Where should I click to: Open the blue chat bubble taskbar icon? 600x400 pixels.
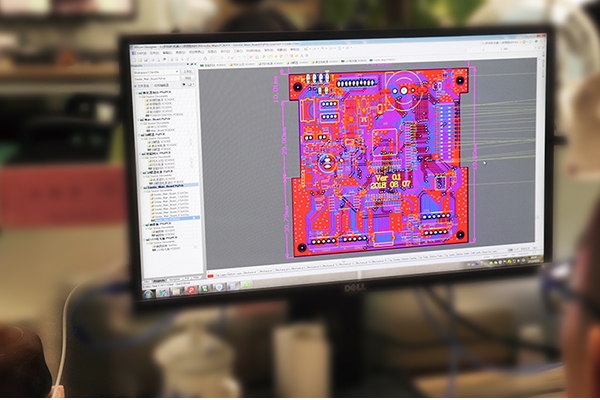tap(219, 287)
